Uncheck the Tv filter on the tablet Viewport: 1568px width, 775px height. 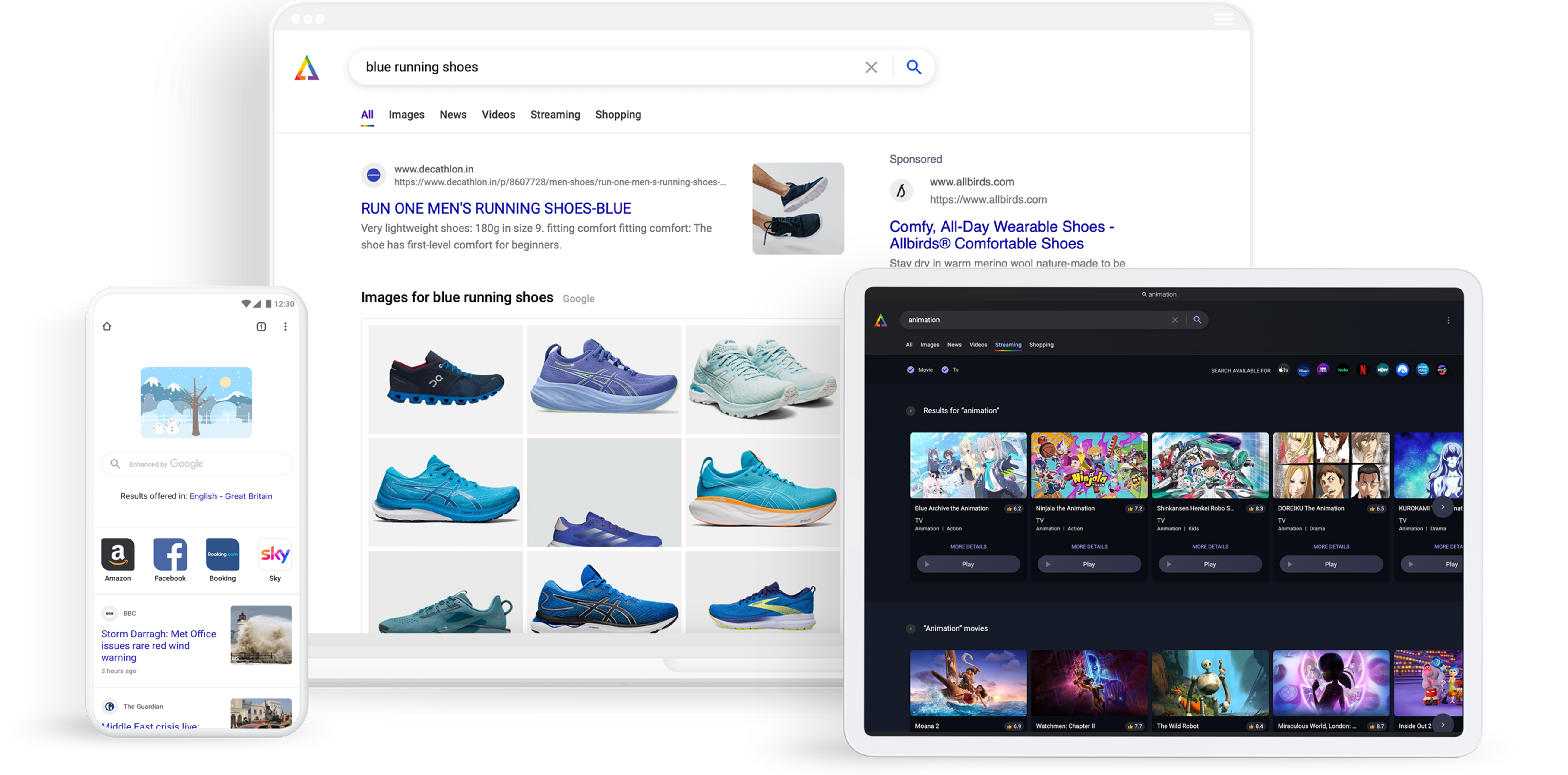coord(945,369)
